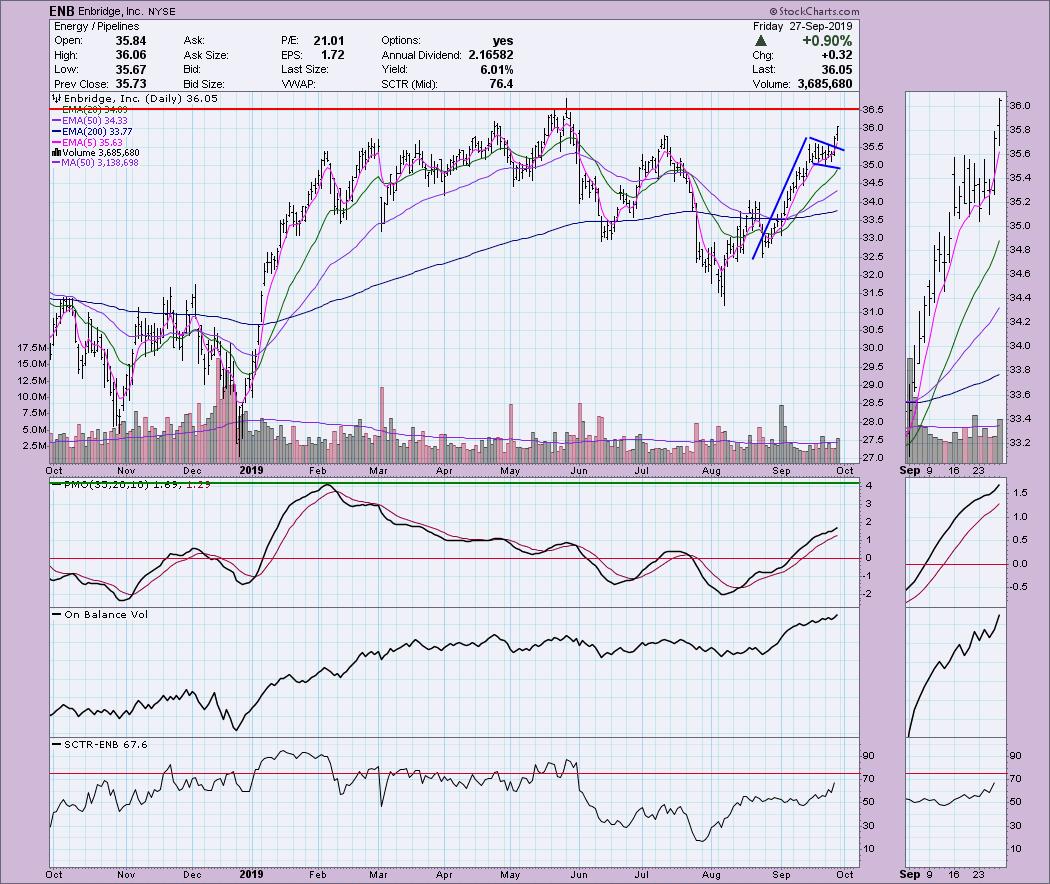Click the Yield value 6.01%
The height and width of the screenshot is (884, 1050).
click(497, 70)
